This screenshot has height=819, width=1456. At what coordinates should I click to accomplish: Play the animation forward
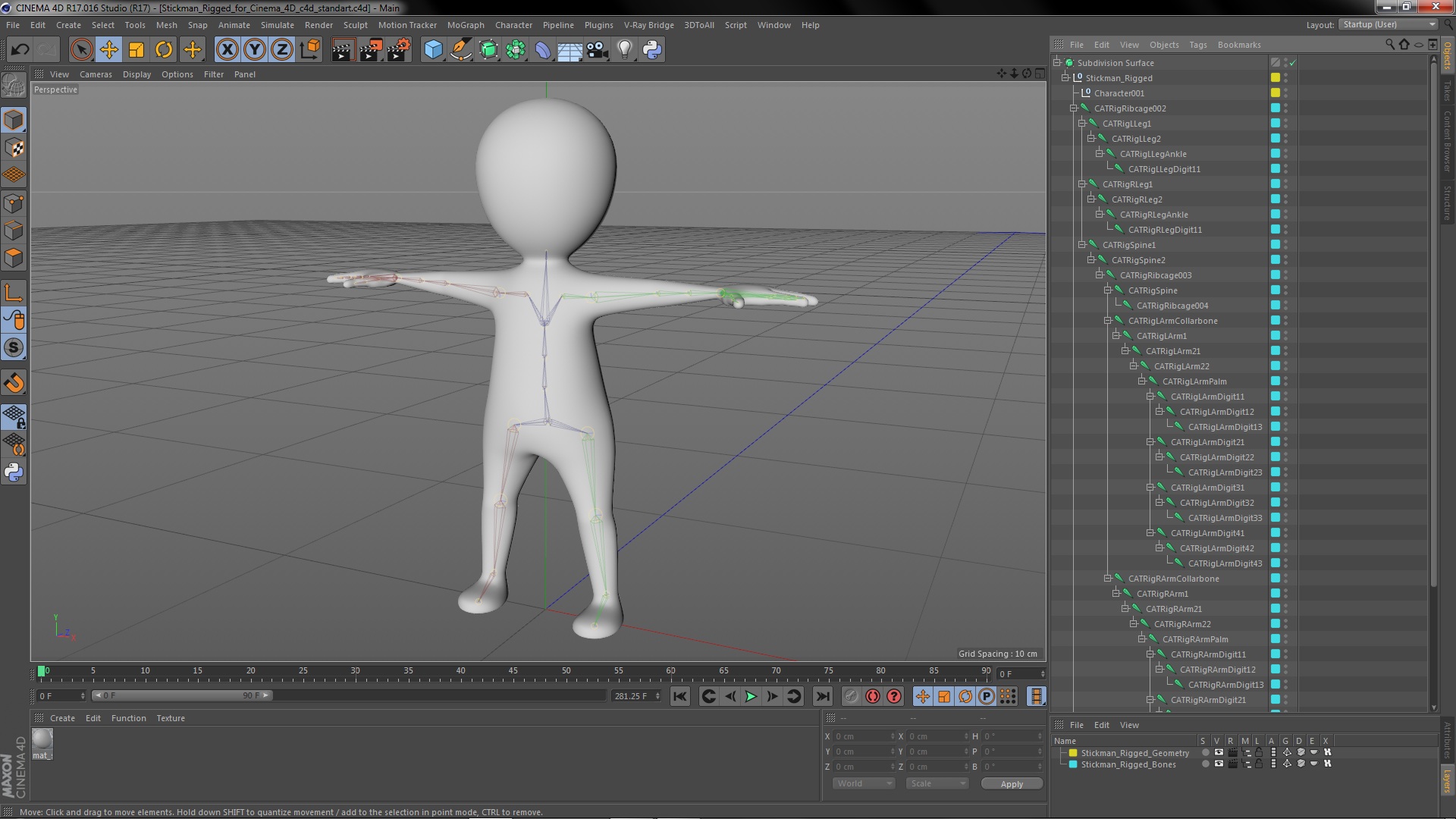pyautogui.click(x=751, y=696)
